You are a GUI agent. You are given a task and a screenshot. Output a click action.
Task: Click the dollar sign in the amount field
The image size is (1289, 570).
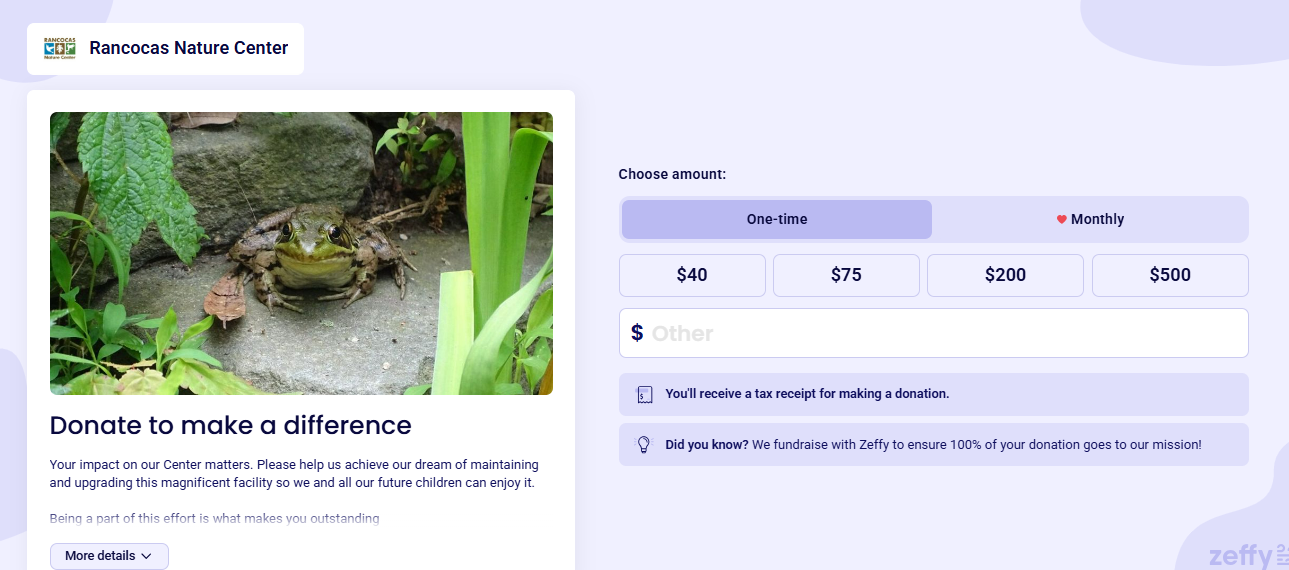tap(637, 333)
